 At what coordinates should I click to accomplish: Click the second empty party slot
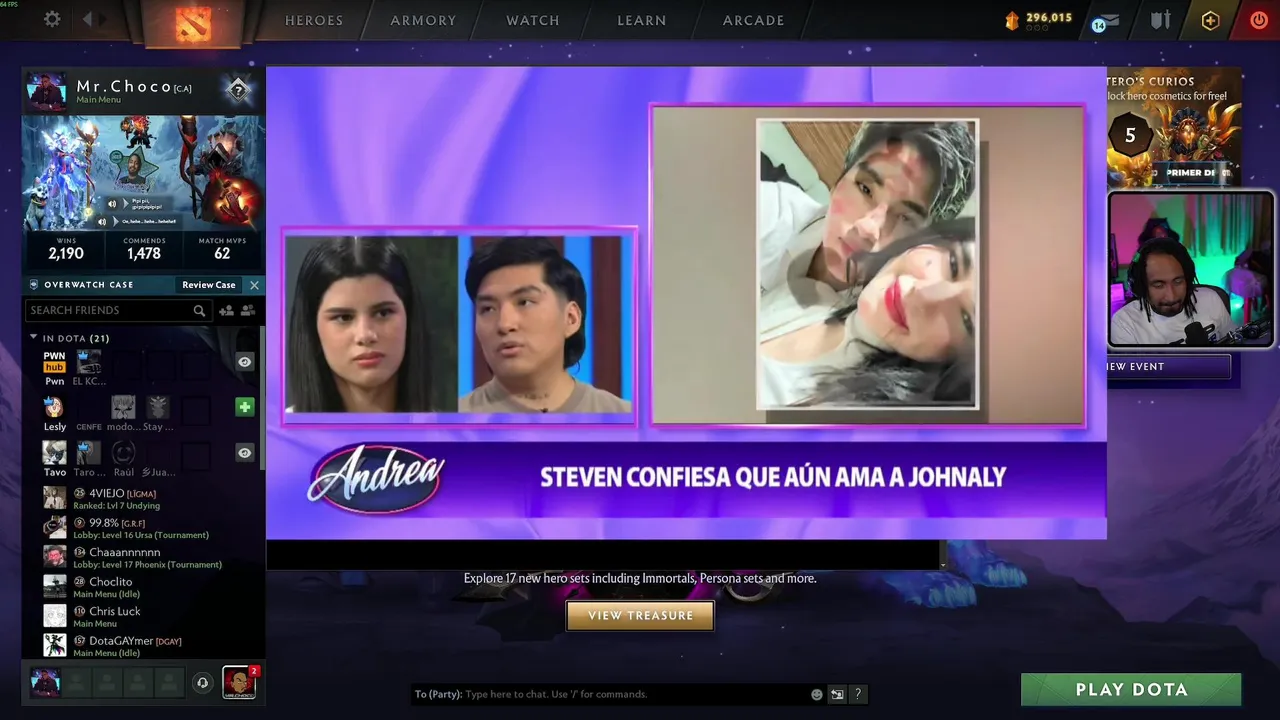coord(107,682)
